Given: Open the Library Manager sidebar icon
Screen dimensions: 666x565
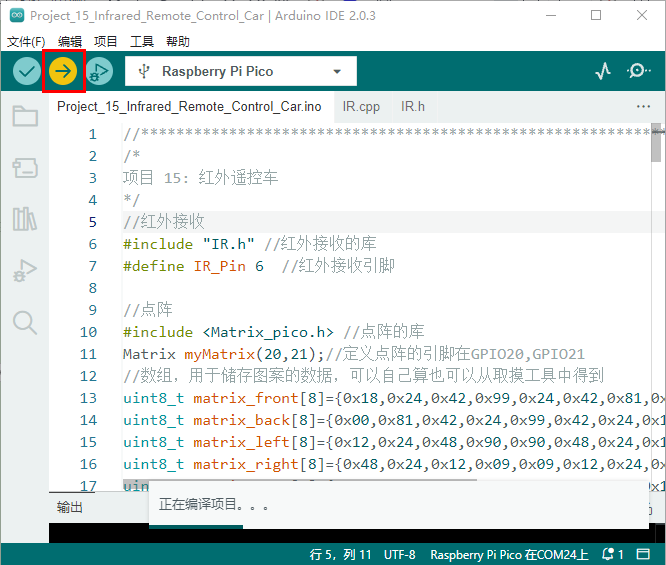Looking at the screenshot, I should point(25,219).
